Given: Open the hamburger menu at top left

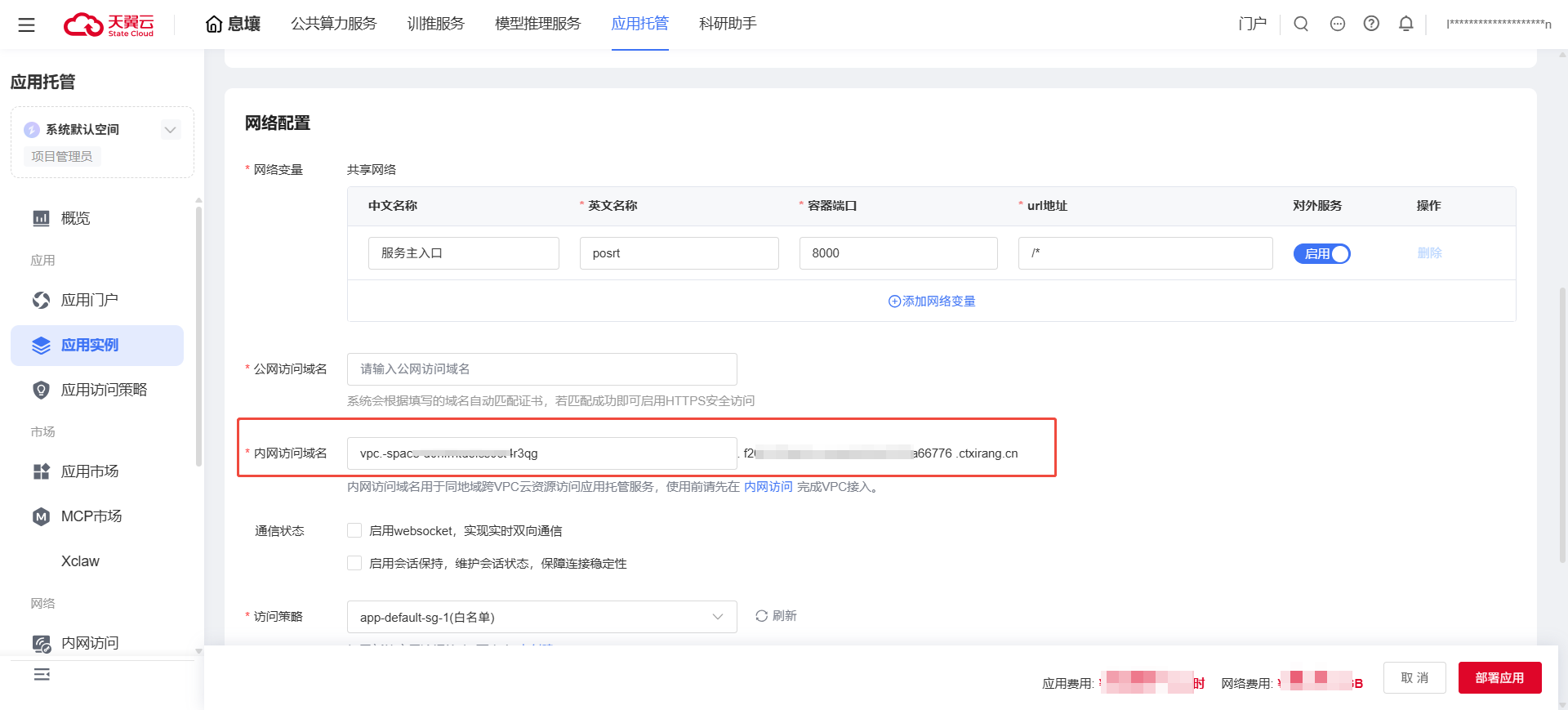Looking at the screenshot, I should point(26,25).
